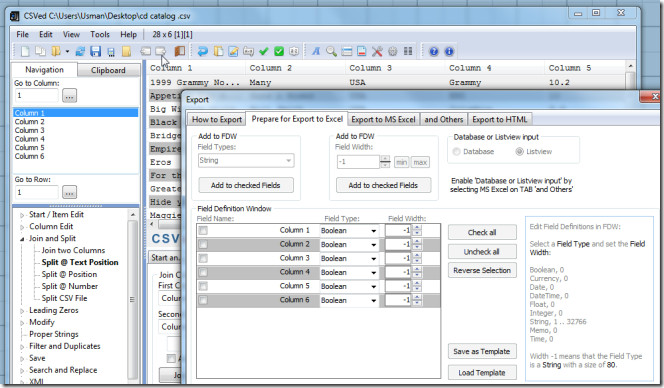Click the yellow note page toolbar icon
This screenshot has width=664, height=388.
(x=126, y=51)
